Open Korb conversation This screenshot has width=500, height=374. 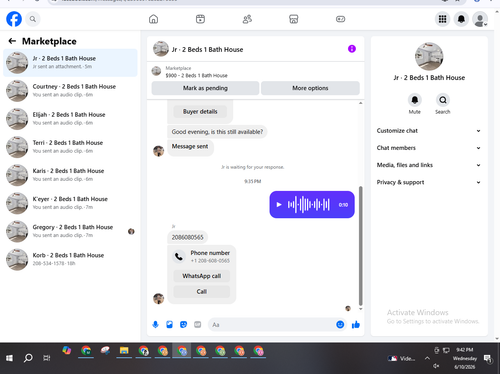(x=70, y=259)
